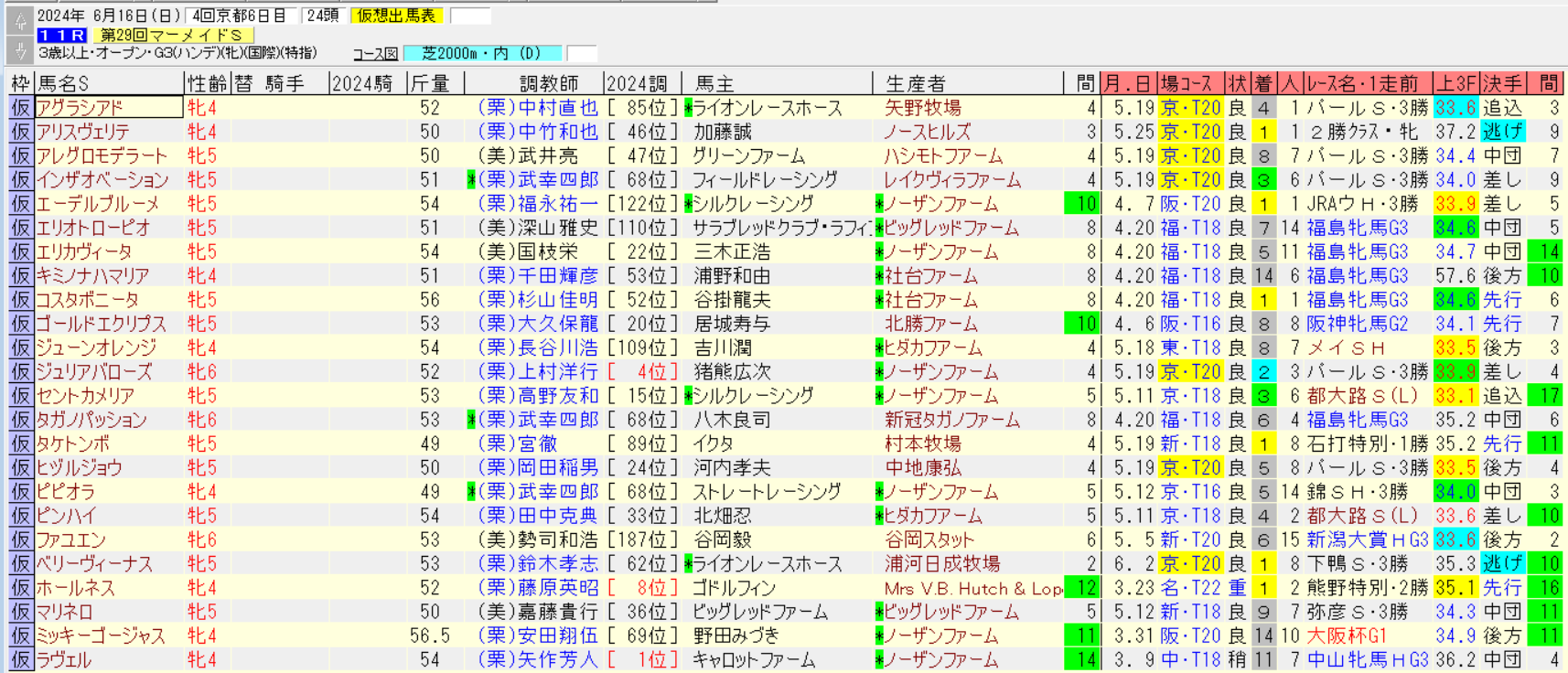Click owner ゴドルフィン
This screenshot has width=1568, height=673.
(x=734, y=588)
